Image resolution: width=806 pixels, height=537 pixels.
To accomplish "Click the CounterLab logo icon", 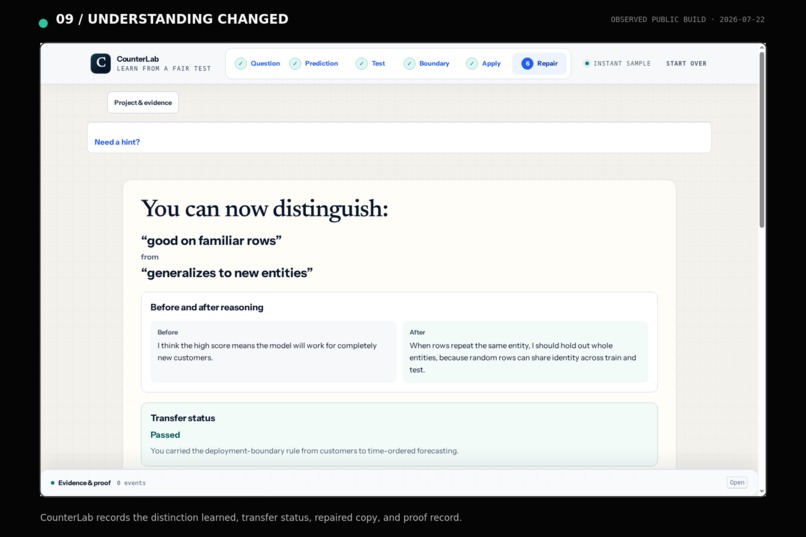I will point(101,63).
